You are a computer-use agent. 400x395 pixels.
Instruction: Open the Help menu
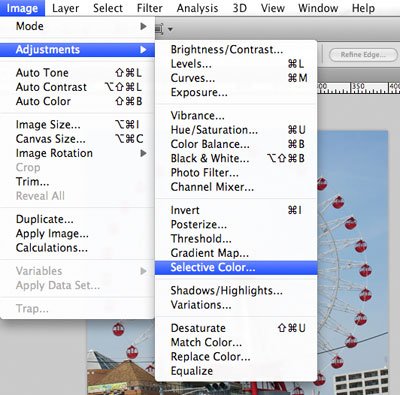point(363,8)
